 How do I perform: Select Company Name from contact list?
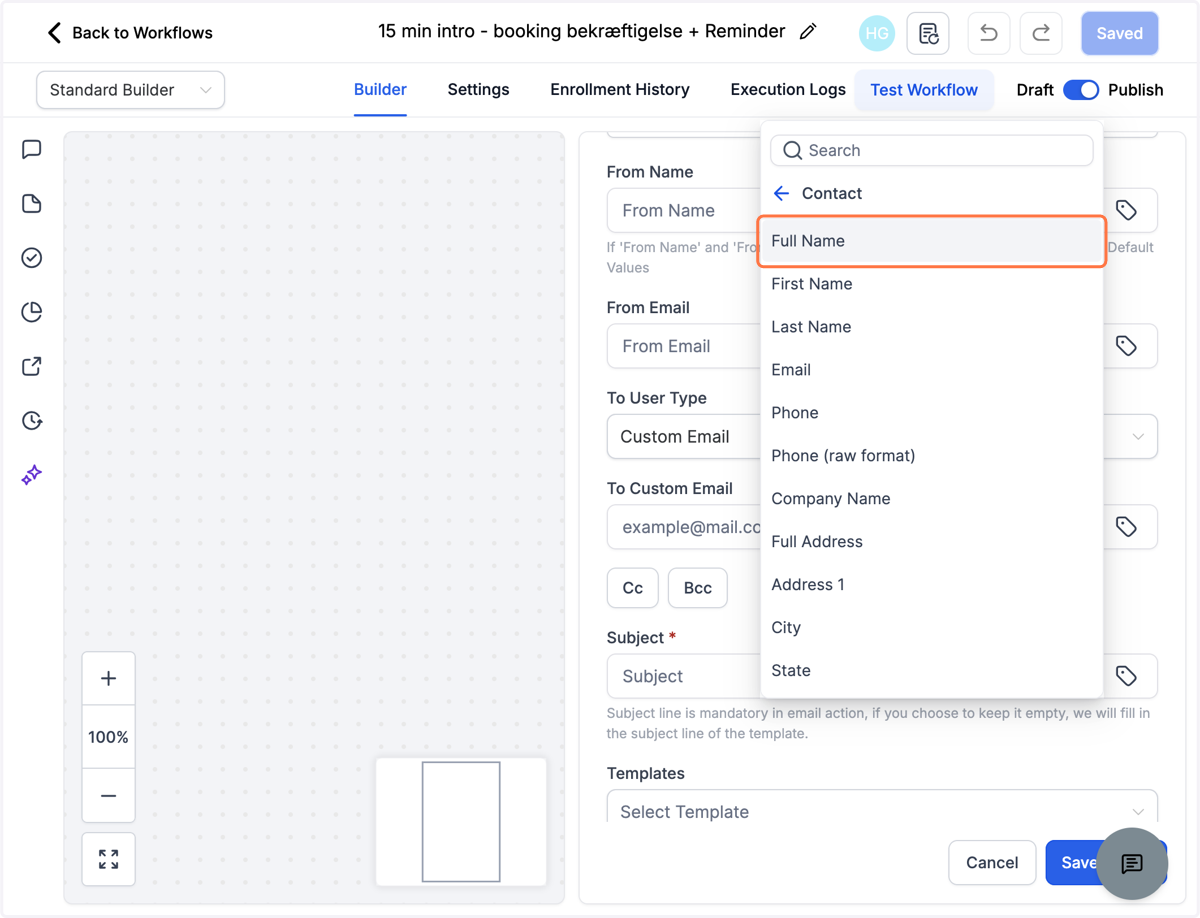tap(932, 499)
